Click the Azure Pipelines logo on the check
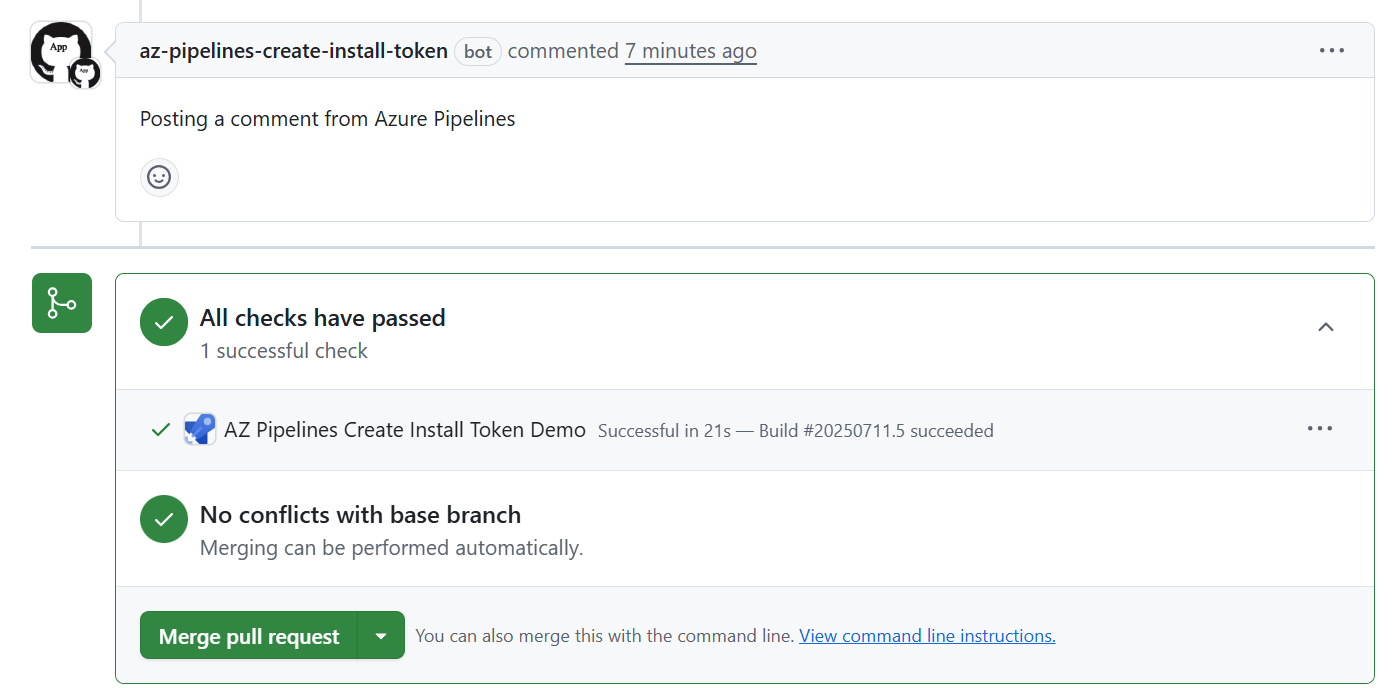Image resolution: width=1399 pixels, height=688 pixels. pyautogui.click(x=199, y=429)
